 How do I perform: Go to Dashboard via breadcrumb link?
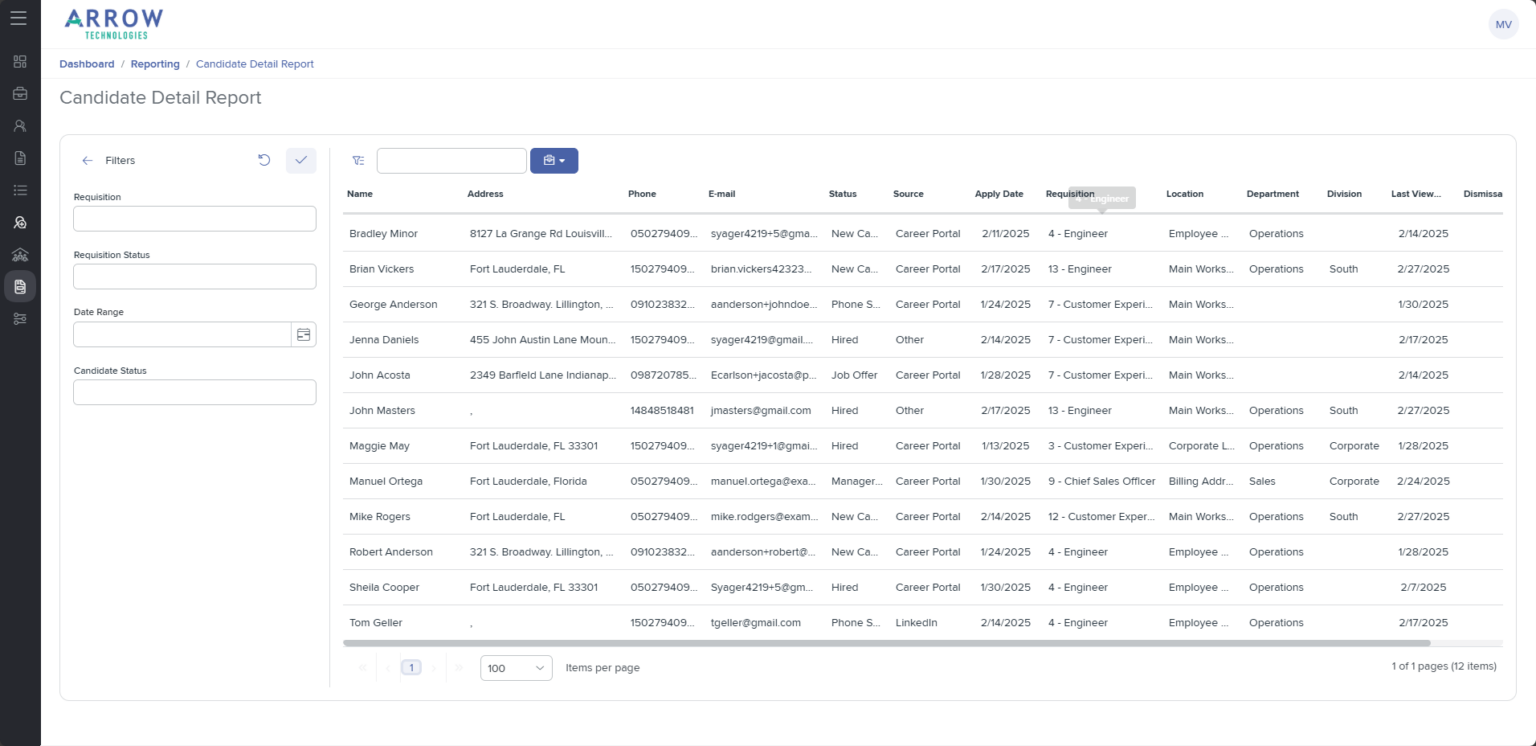[86, 63]
